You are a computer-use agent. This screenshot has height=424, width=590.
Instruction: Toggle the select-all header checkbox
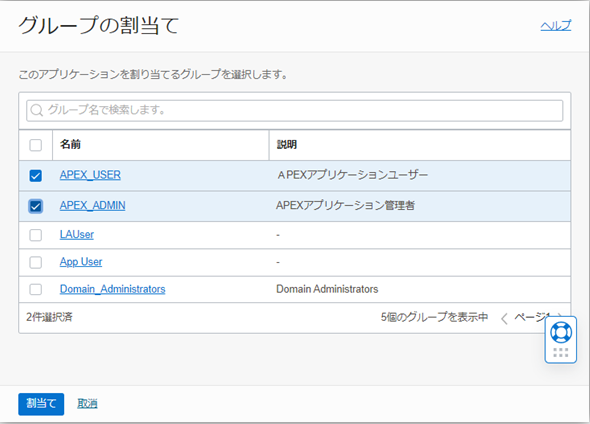pyautogui.click(x=36, y=145)
